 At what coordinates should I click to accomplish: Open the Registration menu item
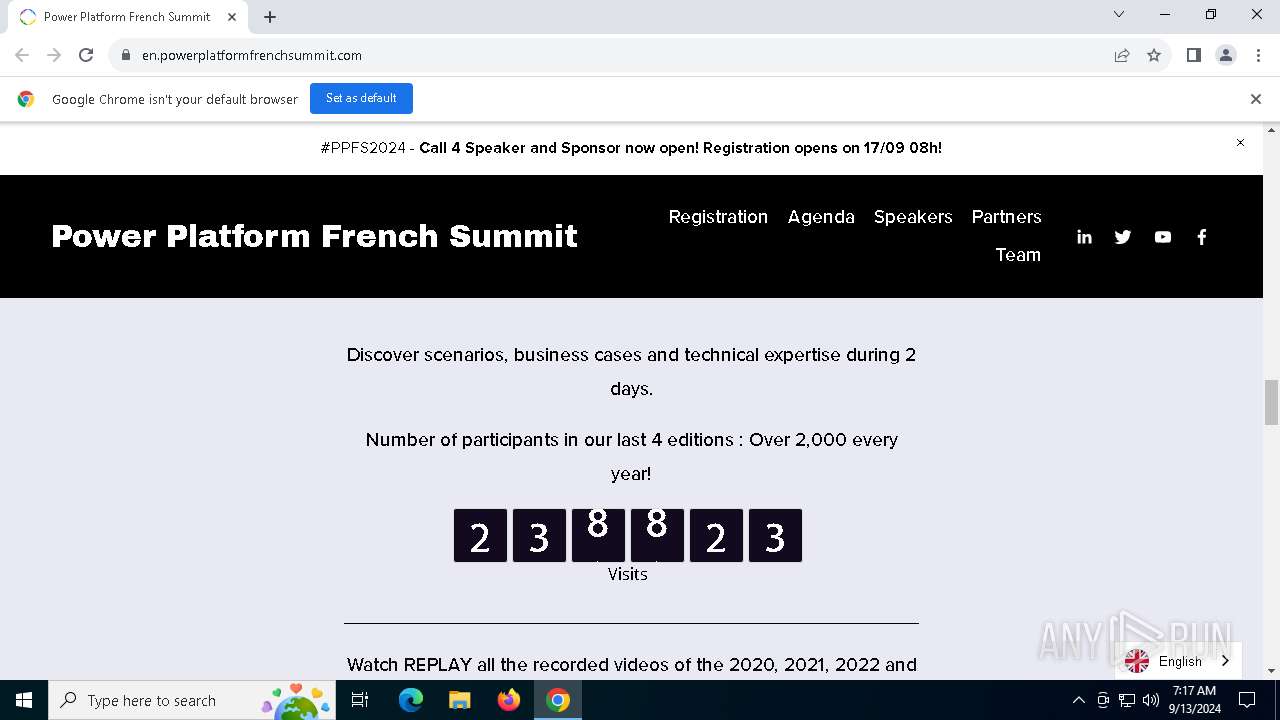pyautogui.click(x=718, y=217)
